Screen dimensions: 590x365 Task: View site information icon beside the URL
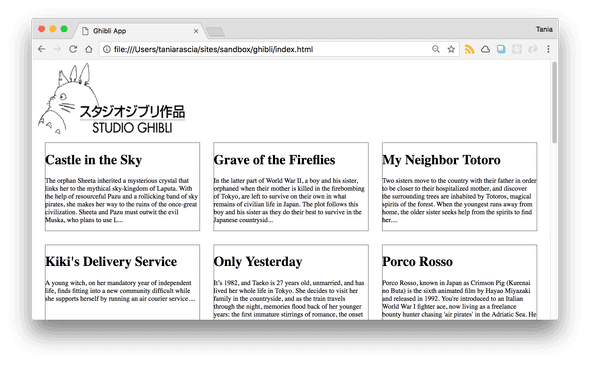(x=107, y=49)
